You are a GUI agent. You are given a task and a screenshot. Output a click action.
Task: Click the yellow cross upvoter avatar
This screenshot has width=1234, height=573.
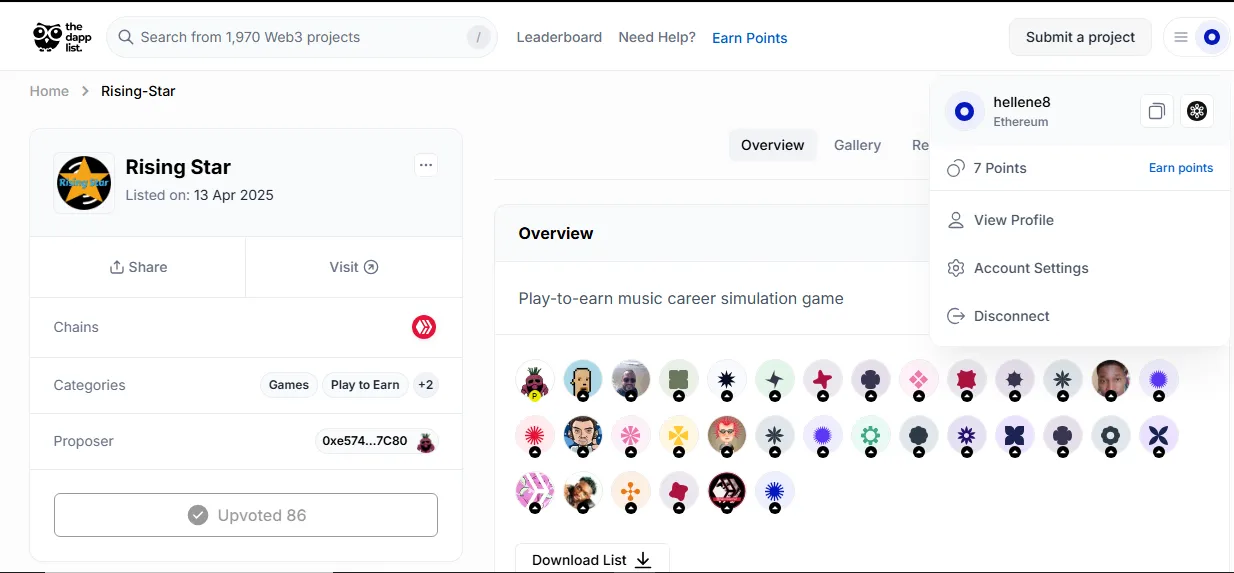(679, 435)
